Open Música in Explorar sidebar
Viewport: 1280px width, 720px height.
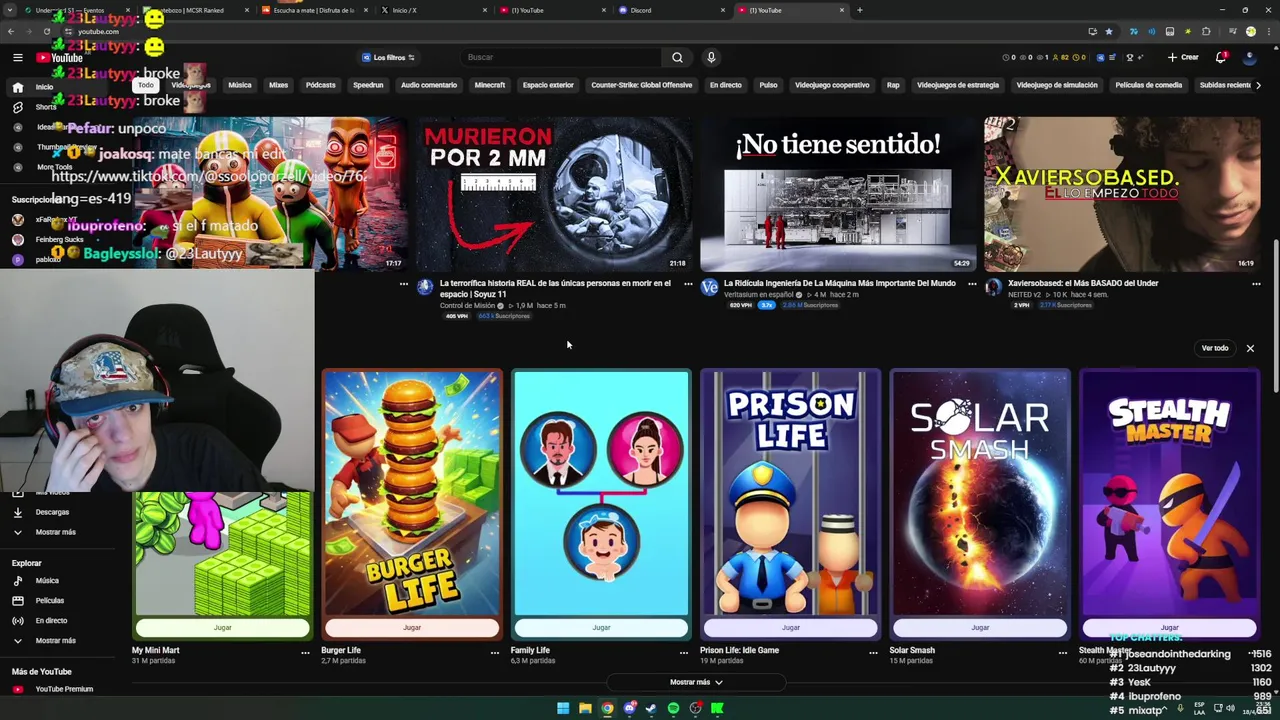[47, 581]
